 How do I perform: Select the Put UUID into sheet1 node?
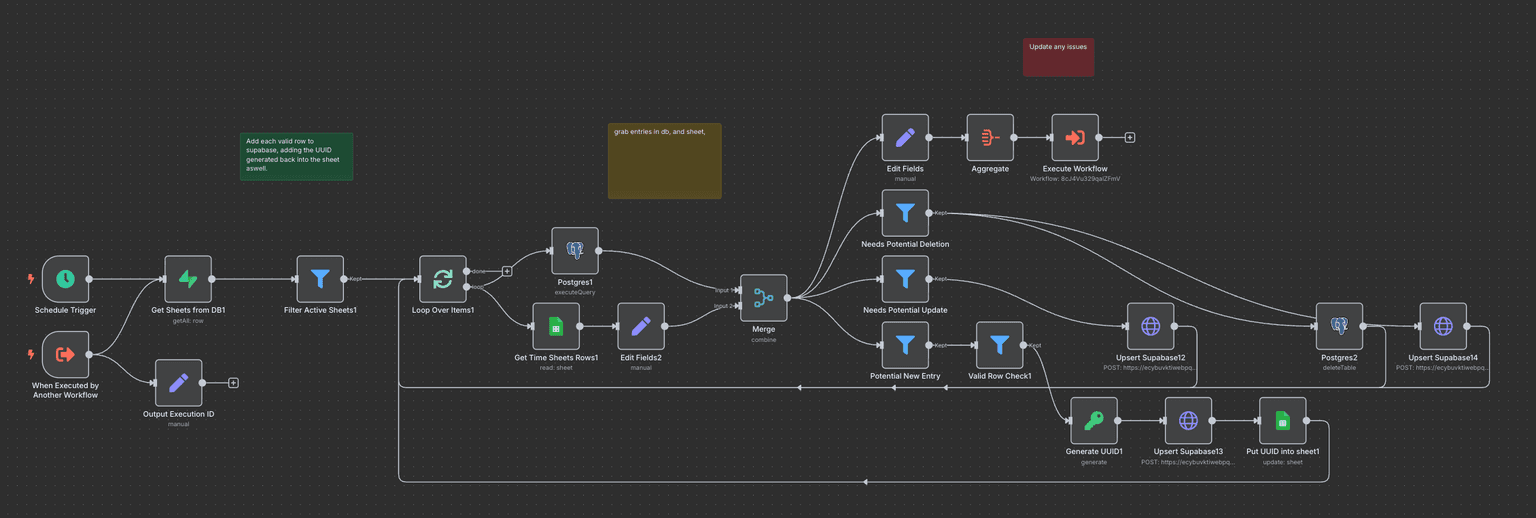point(1283,420)
